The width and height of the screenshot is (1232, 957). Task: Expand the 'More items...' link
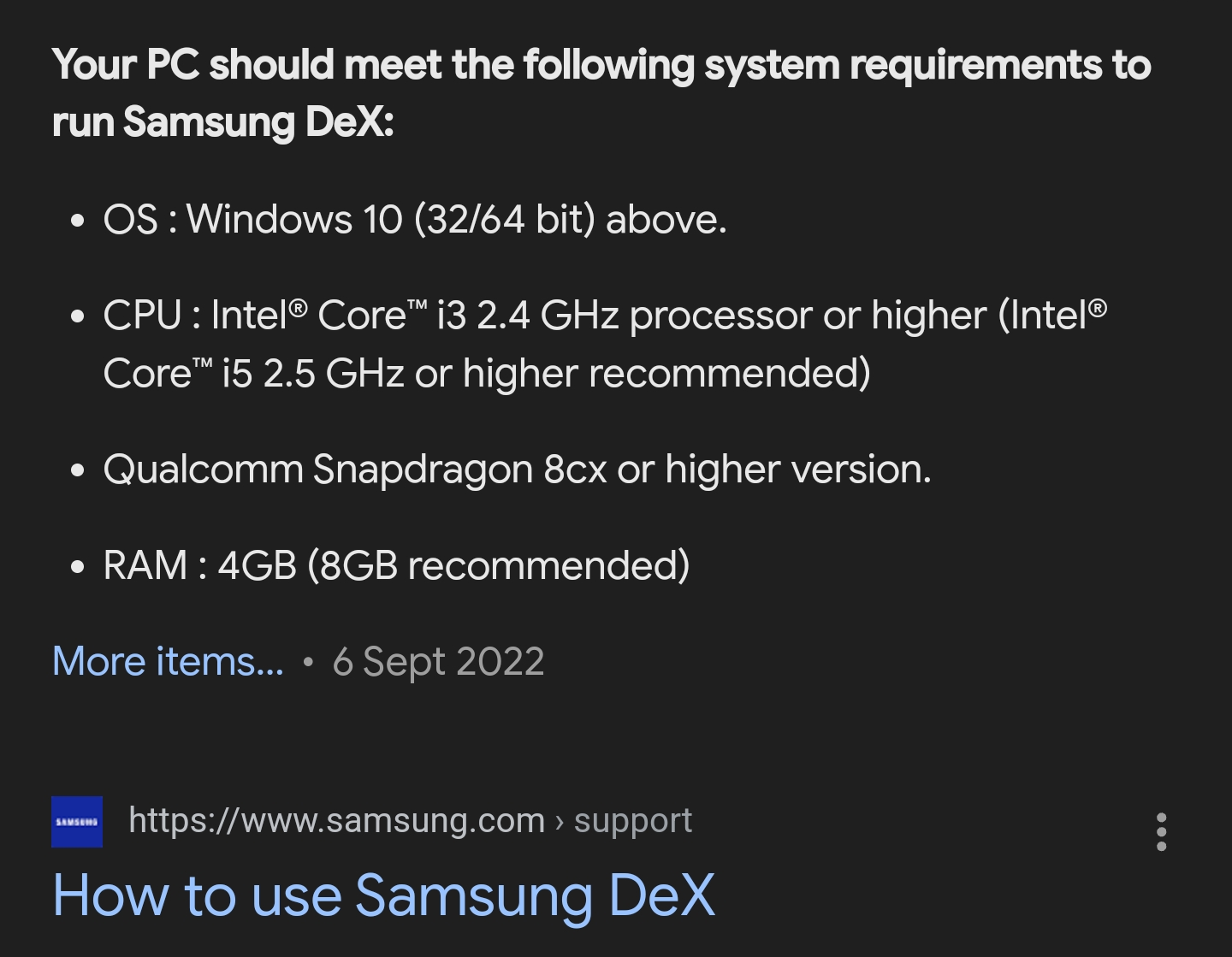pos(166,661)
